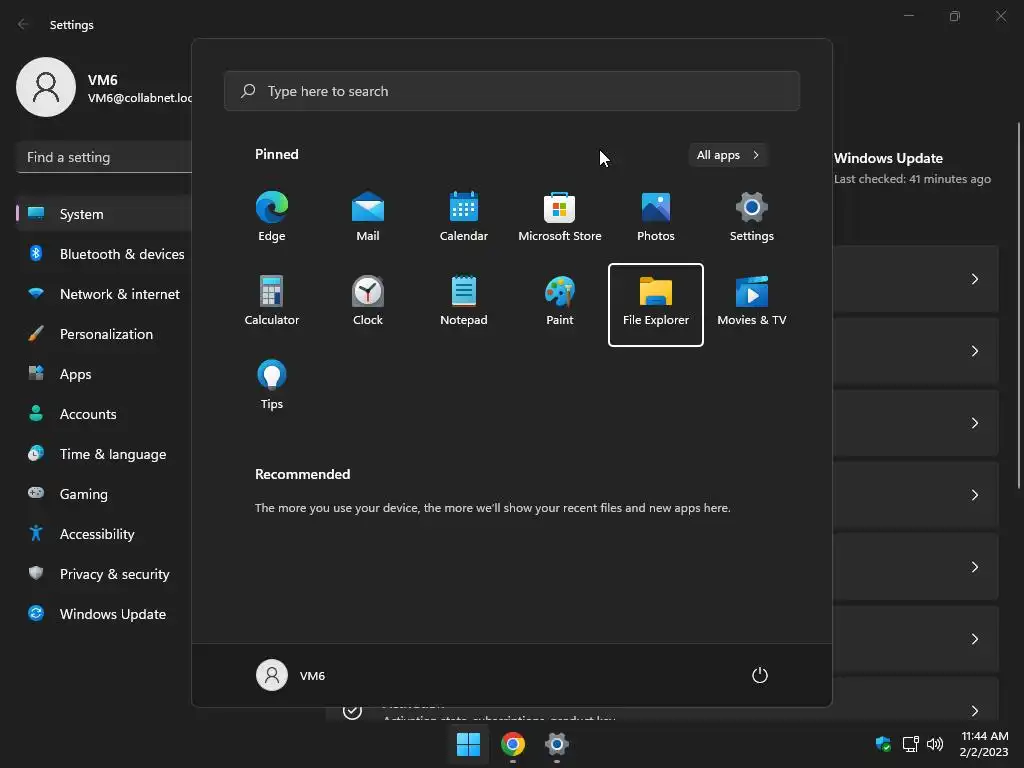
Task: Open Microsoft Store from Start menu
Action: tap(560, 217)
